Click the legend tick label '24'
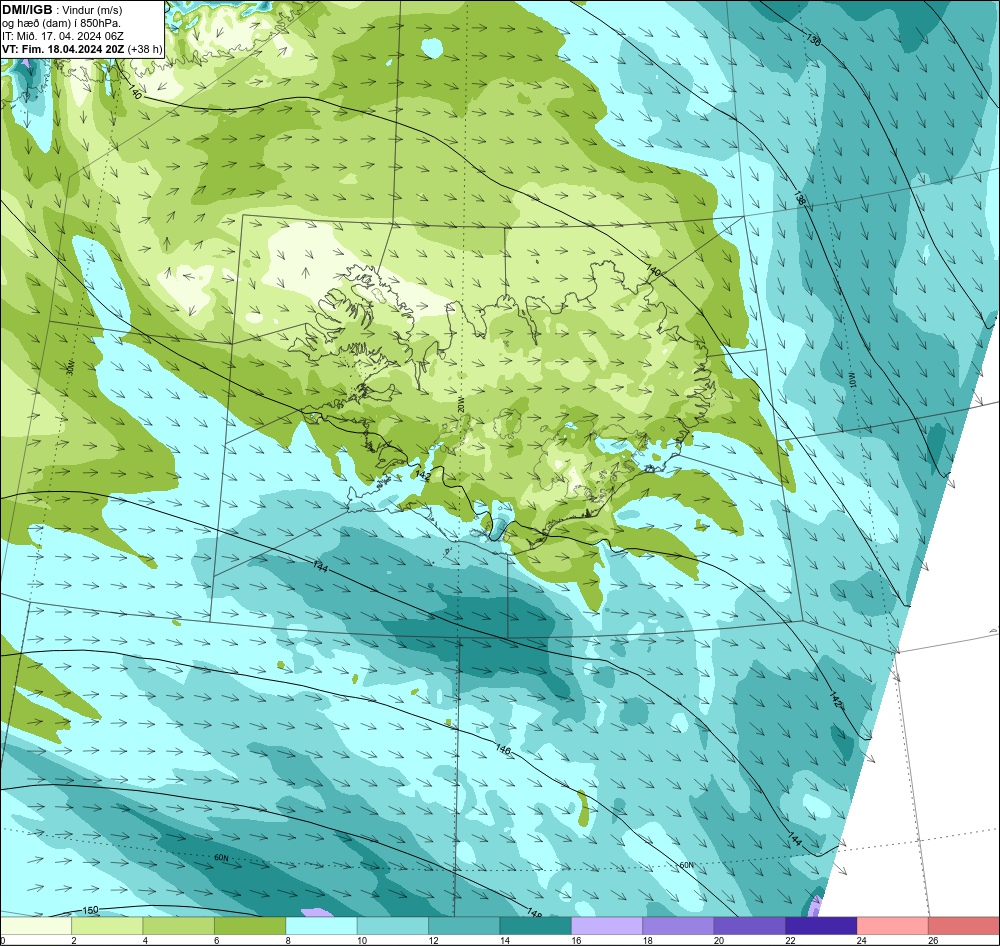This screenshot has height=946, width=1000. tap(862, 940)
